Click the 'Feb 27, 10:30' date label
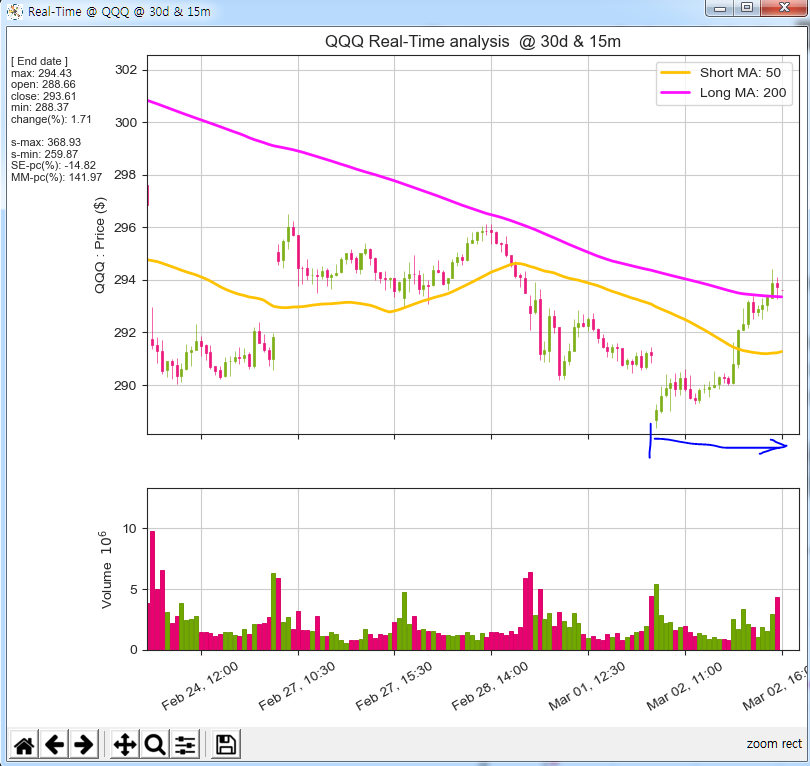Screen dimensions: 810x766 coord(297,686)
